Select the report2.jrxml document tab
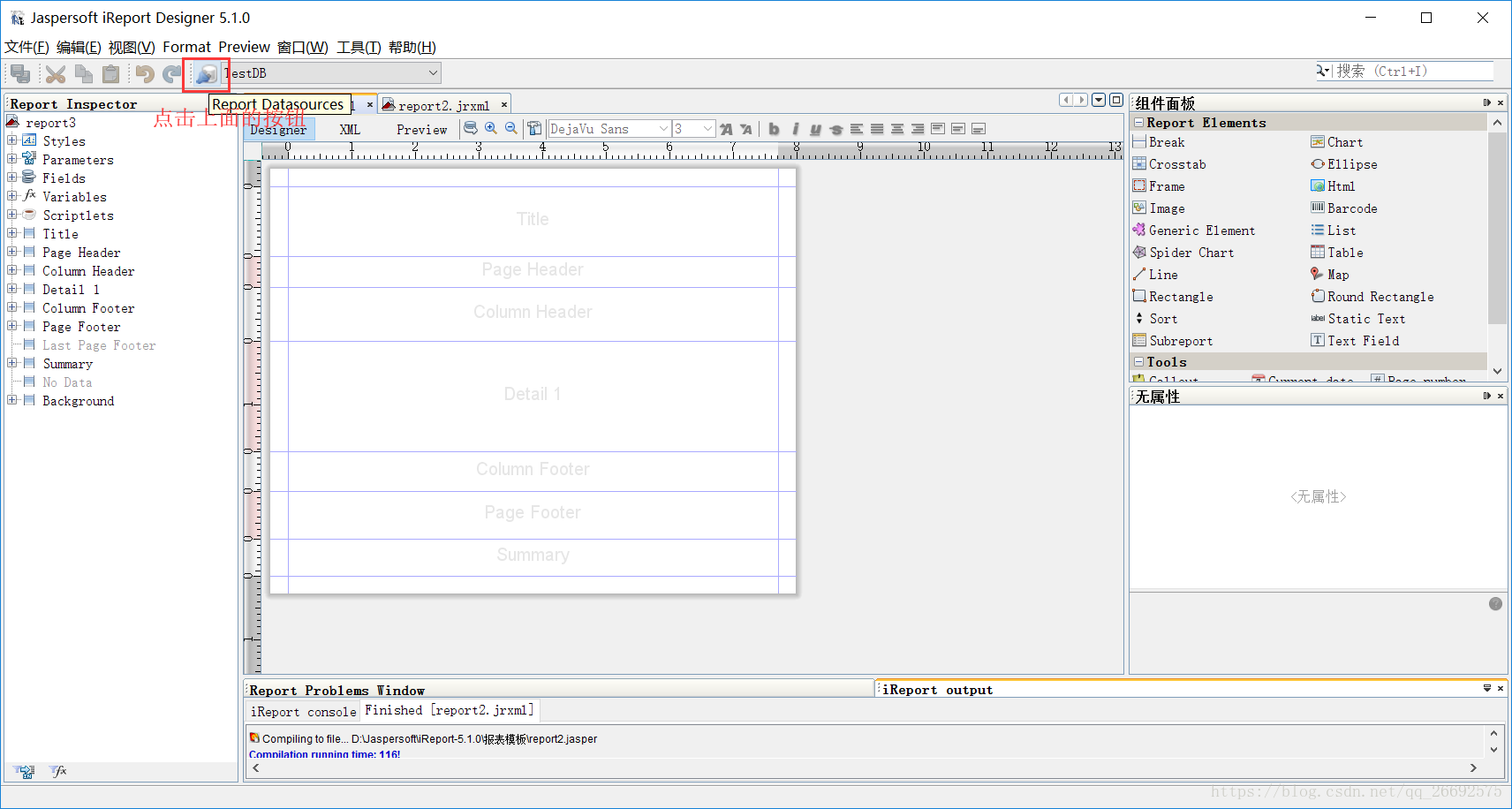This screenshot has height=809, width=1512. 443,105
